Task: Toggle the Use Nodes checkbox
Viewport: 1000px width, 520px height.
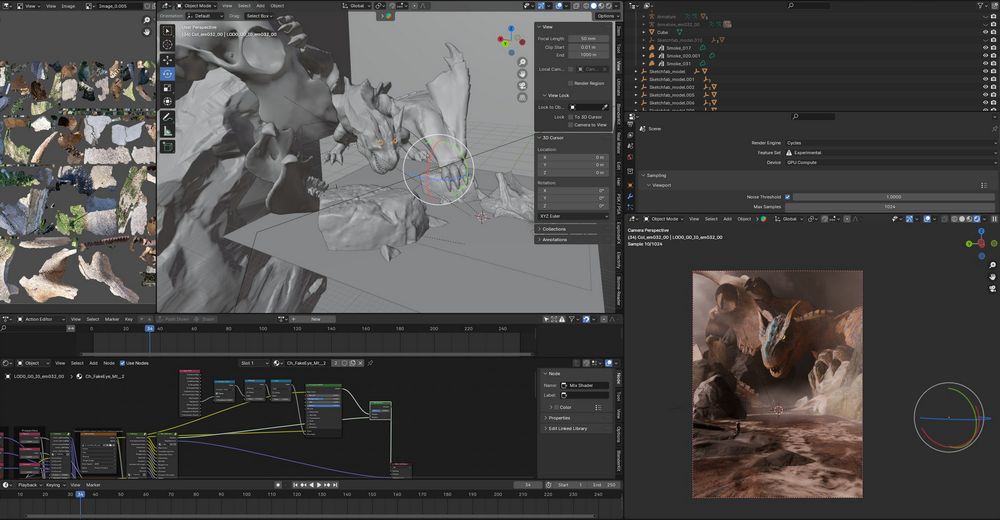Action: click(123, 363)
